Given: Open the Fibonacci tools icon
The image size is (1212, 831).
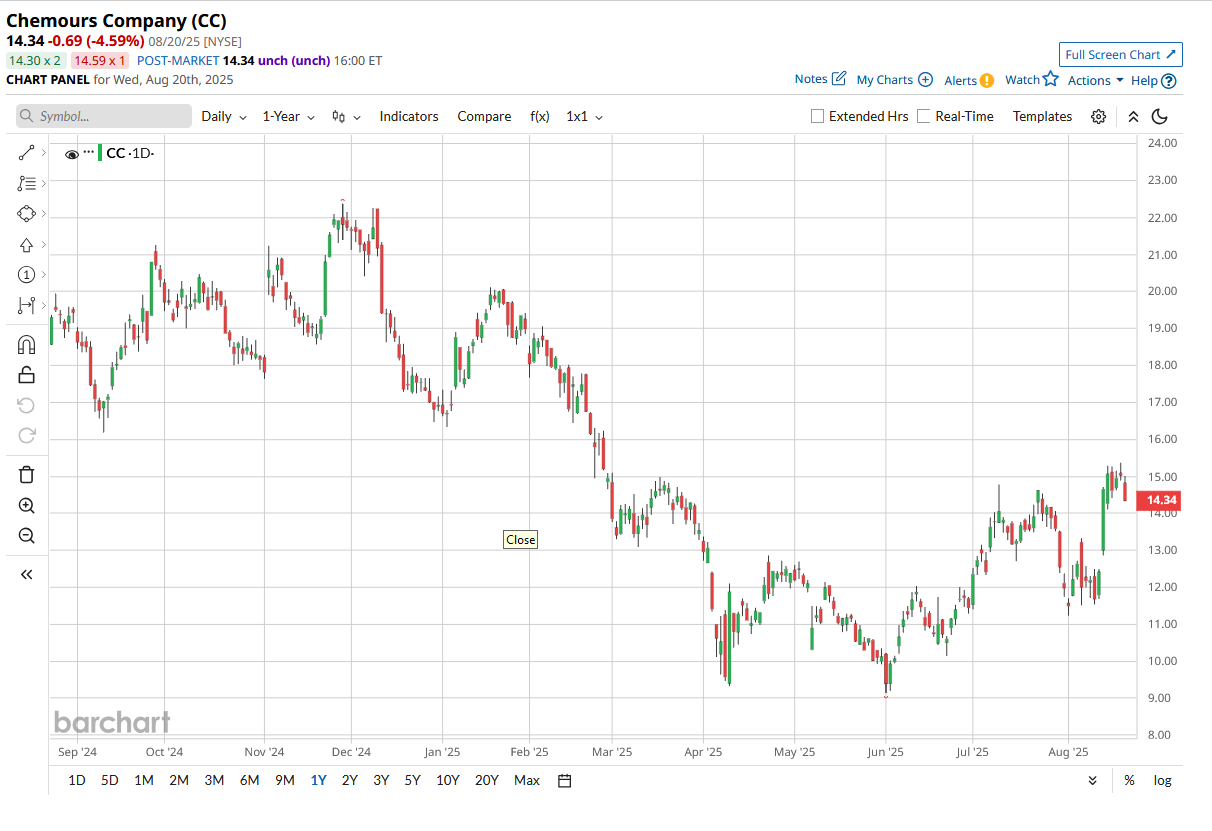Looking at the screenshot, I should (26, 184).
